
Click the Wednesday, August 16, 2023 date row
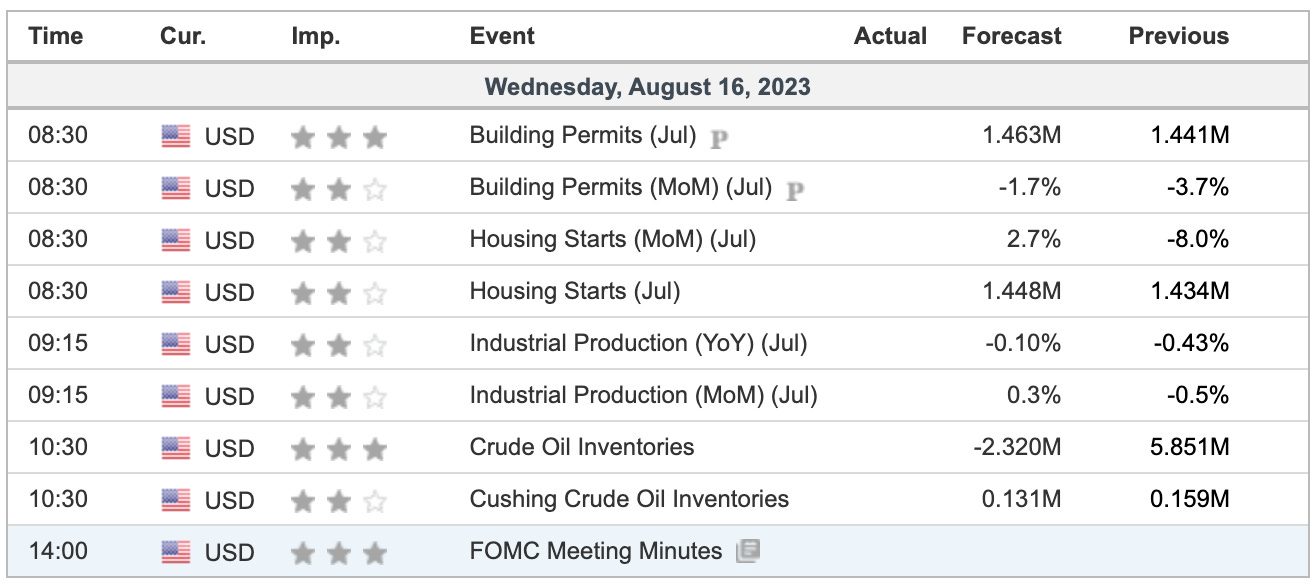click(x=658, y=87)
